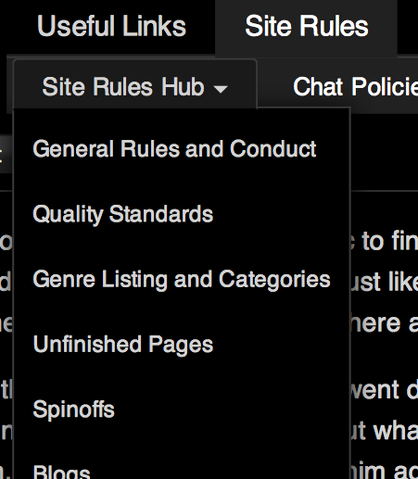Click article text reading "here a"

pyautogui.click(x=384, y=323)
